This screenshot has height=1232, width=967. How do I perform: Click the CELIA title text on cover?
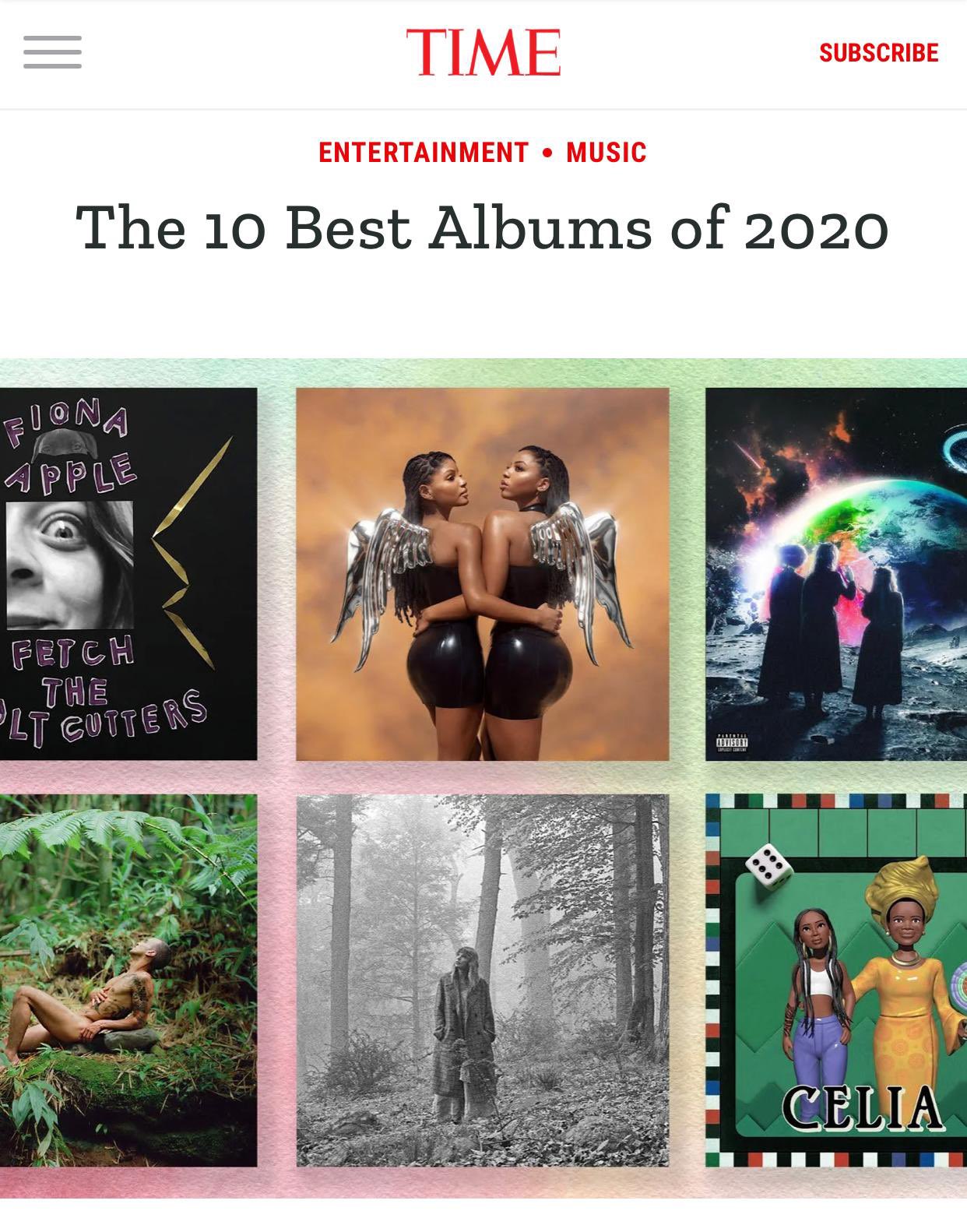[863, 1107]
